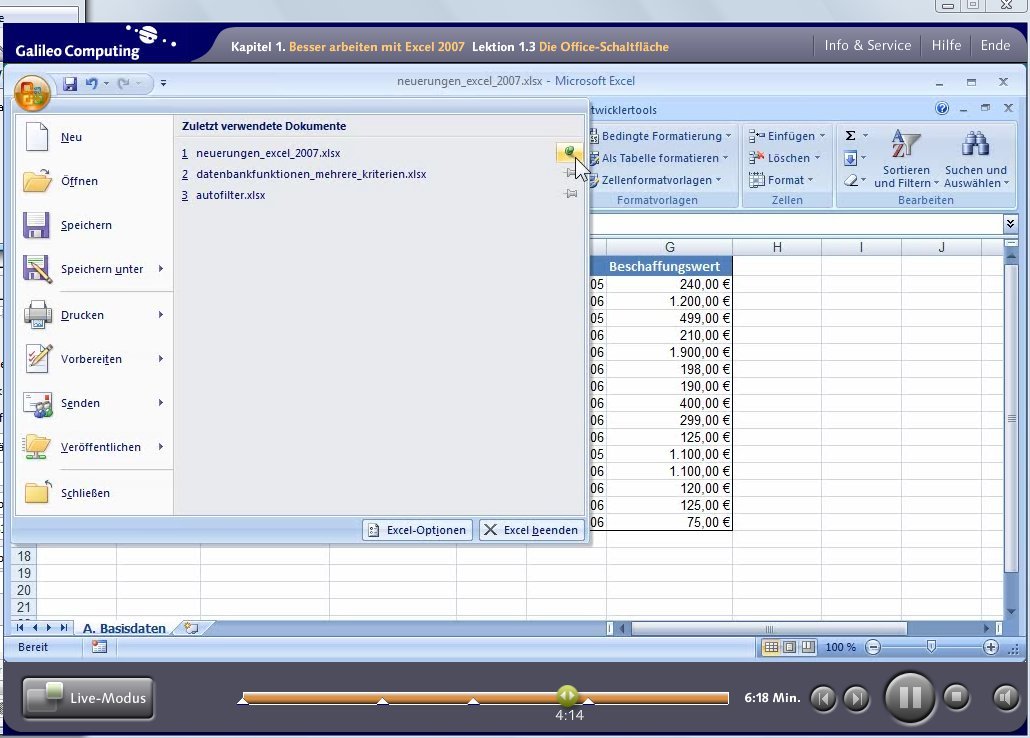Open recent file neuerungen_excel_2007.xlsx
Screen dimensions: 1030x738
268,153
